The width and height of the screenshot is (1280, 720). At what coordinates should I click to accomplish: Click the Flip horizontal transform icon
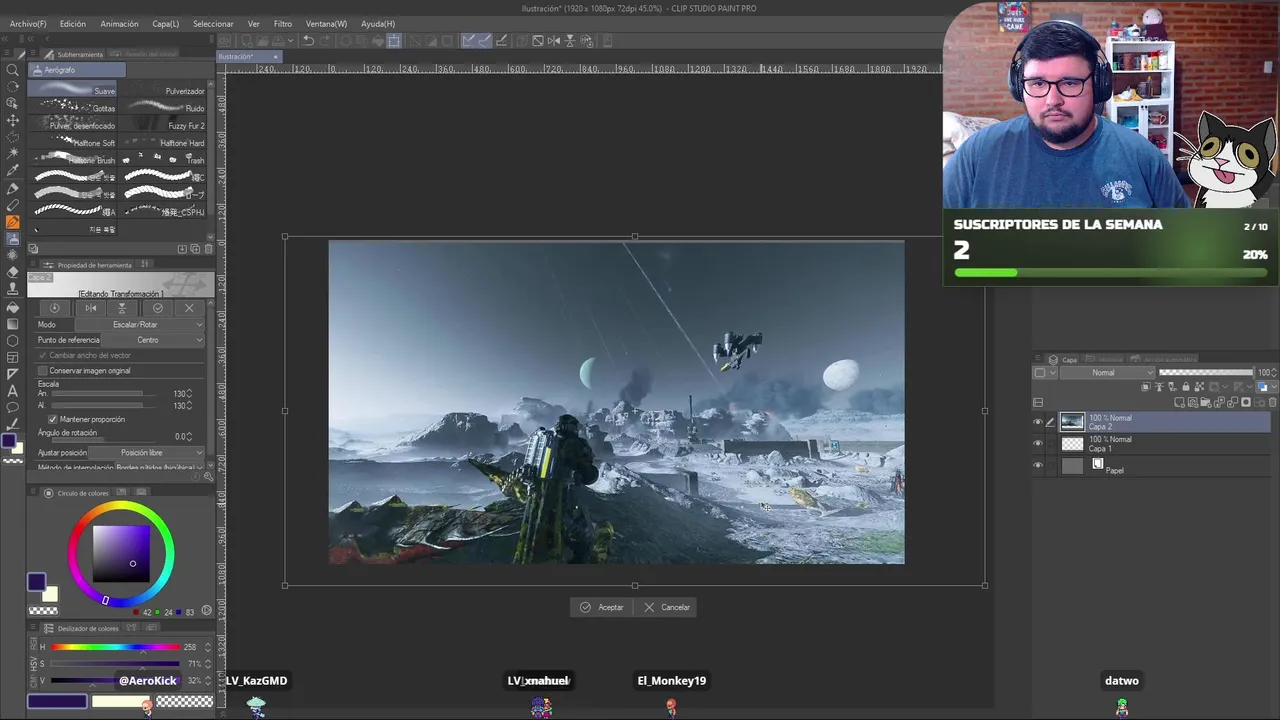pos(91,308)
